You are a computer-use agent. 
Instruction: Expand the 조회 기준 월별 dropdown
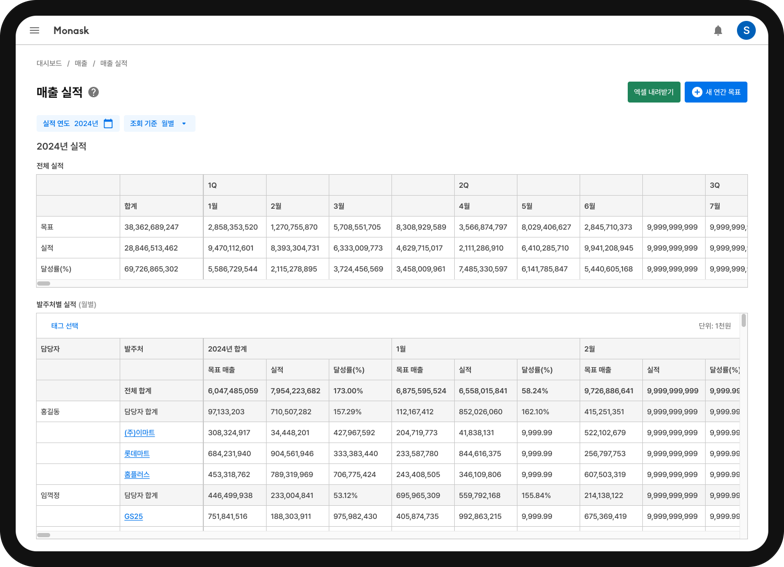(160, 124)
